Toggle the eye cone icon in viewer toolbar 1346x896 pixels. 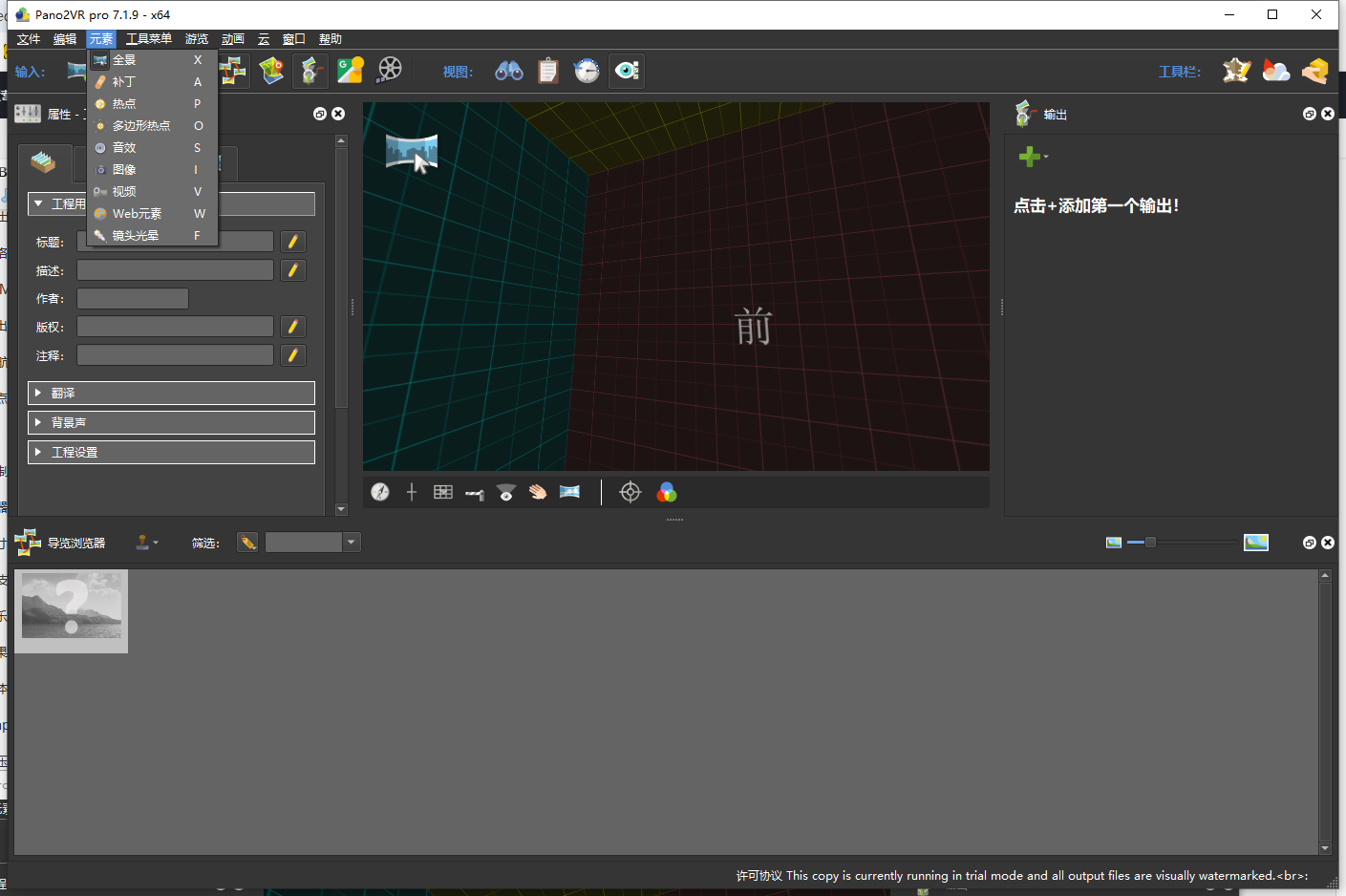(506, 492)
